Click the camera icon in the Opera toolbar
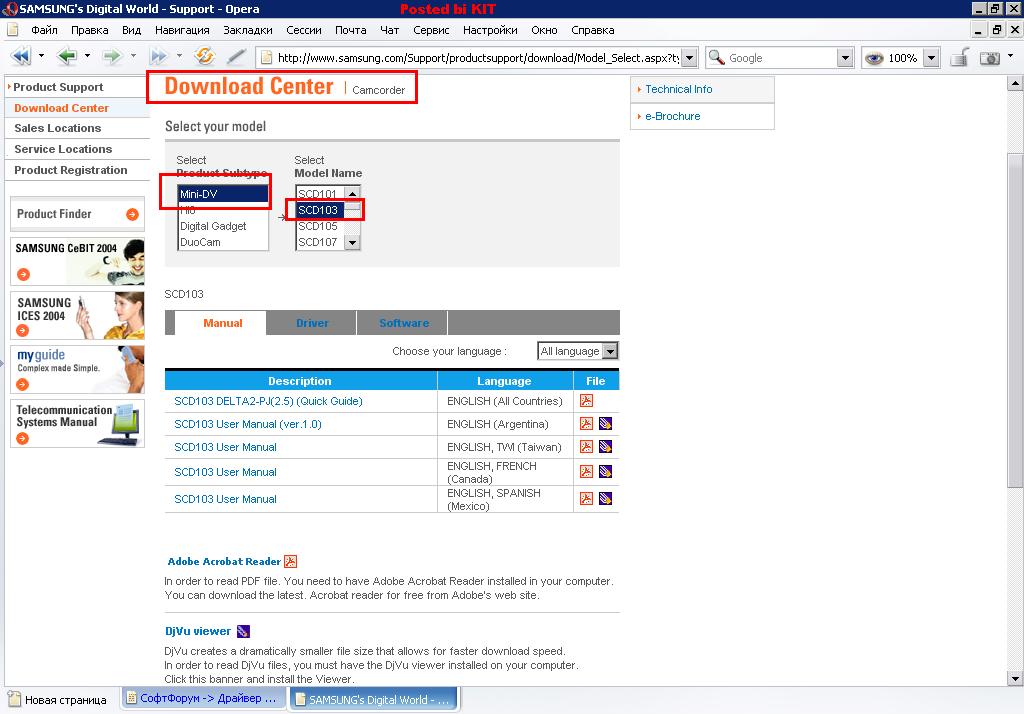This screenshot has width=1024, height=714. click(989, 58)
